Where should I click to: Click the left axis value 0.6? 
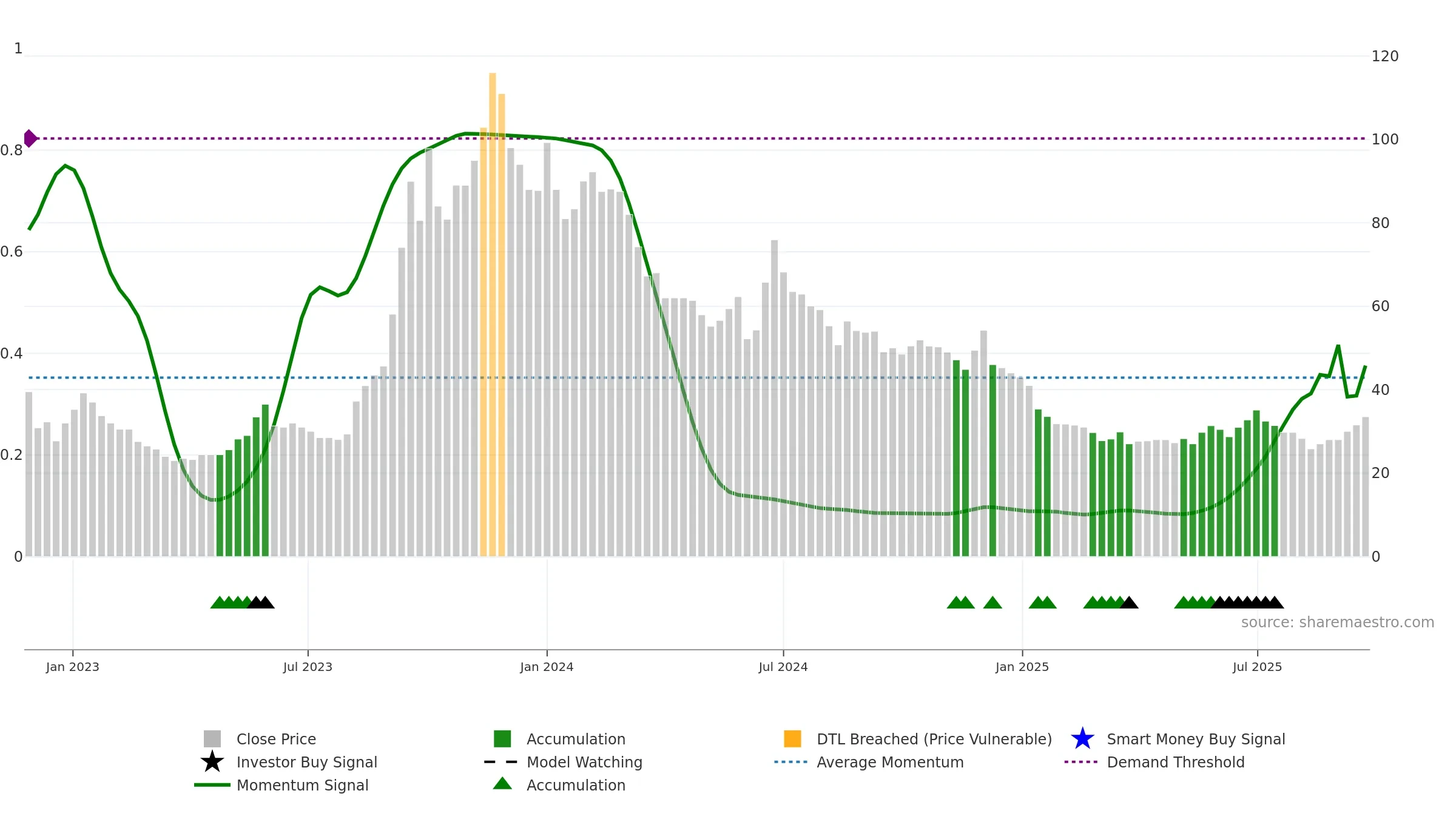point(12,252)
